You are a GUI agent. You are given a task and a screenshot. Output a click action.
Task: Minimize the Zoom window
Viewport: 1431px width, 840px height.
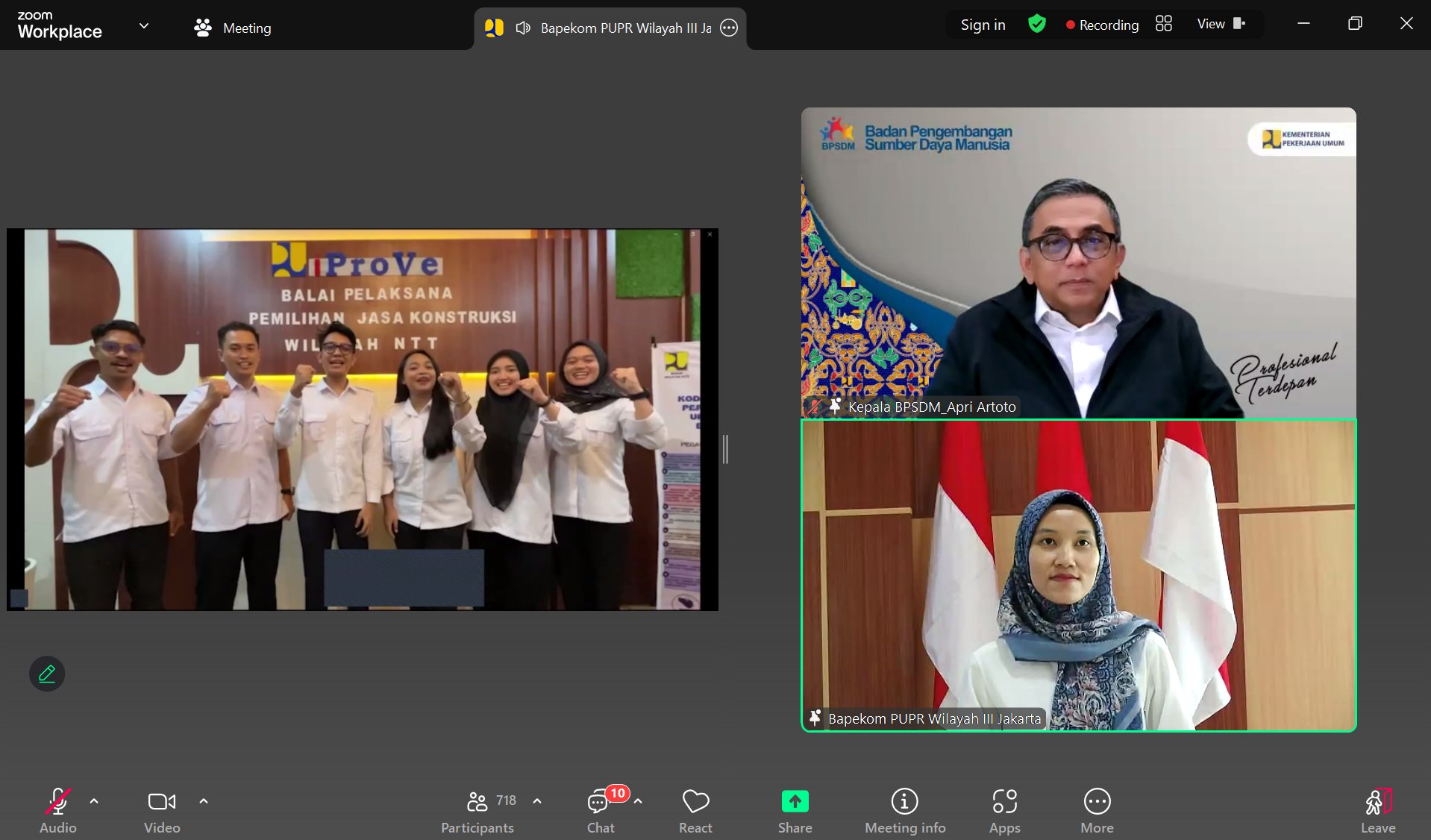[x=1303, y=24]
